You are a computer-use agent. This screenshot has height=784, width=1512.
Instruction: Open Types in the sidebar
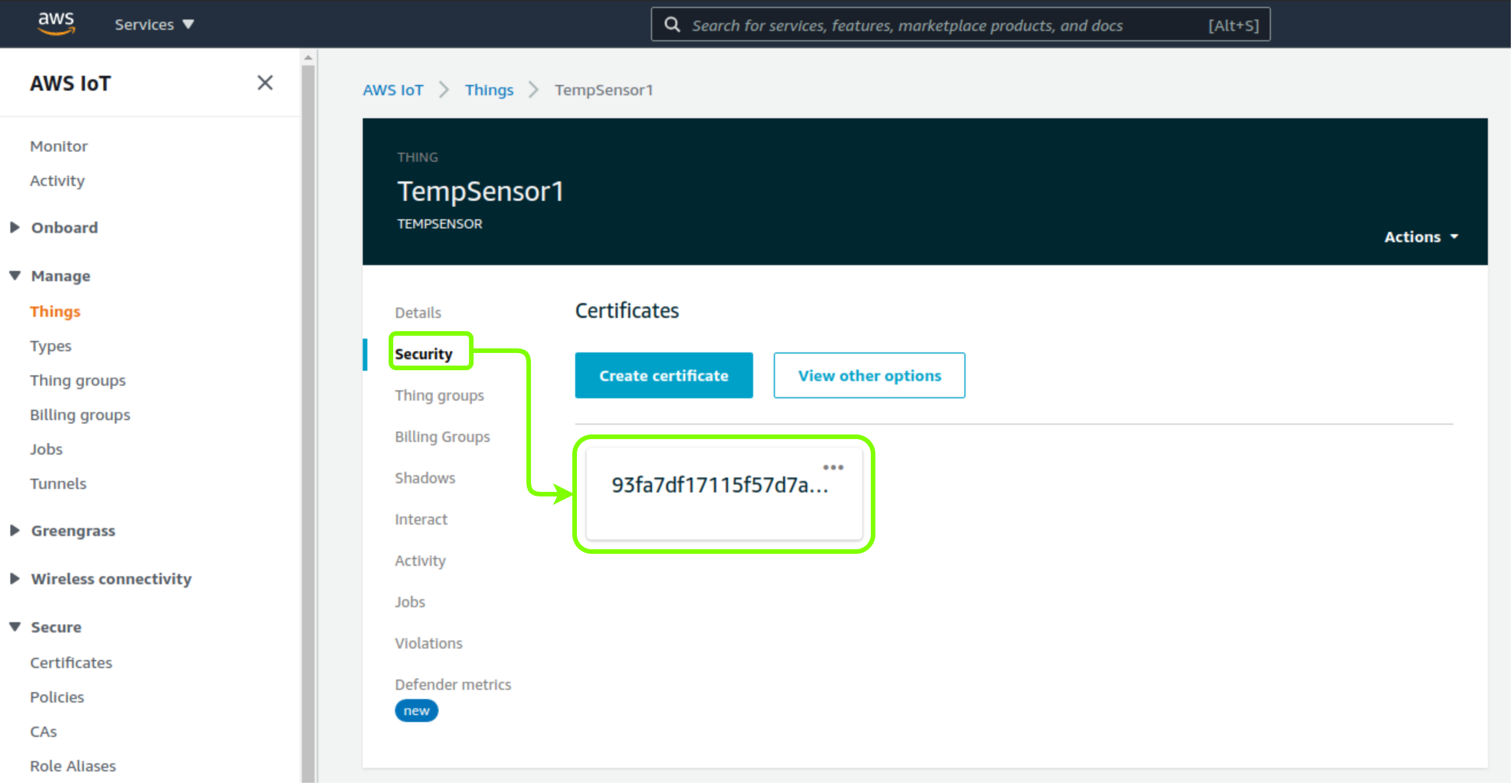tap(51, 346)
